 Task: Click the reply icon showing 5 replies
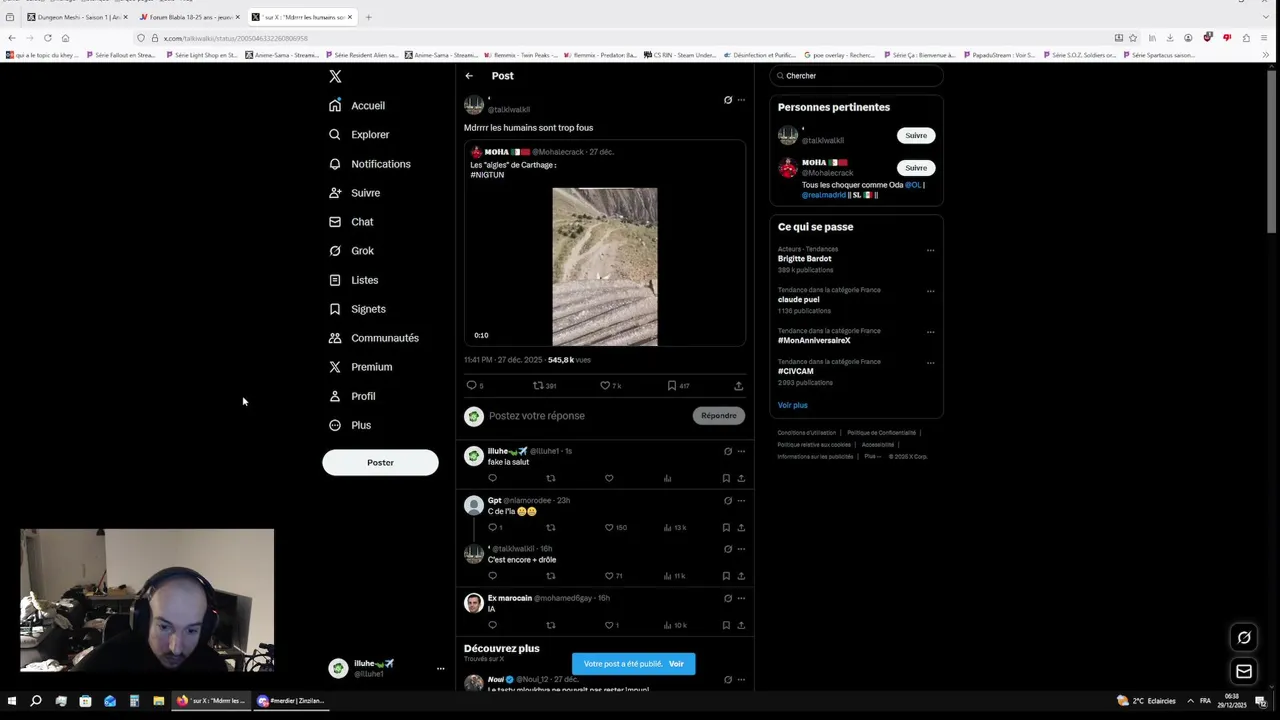[x=472, y=385]
